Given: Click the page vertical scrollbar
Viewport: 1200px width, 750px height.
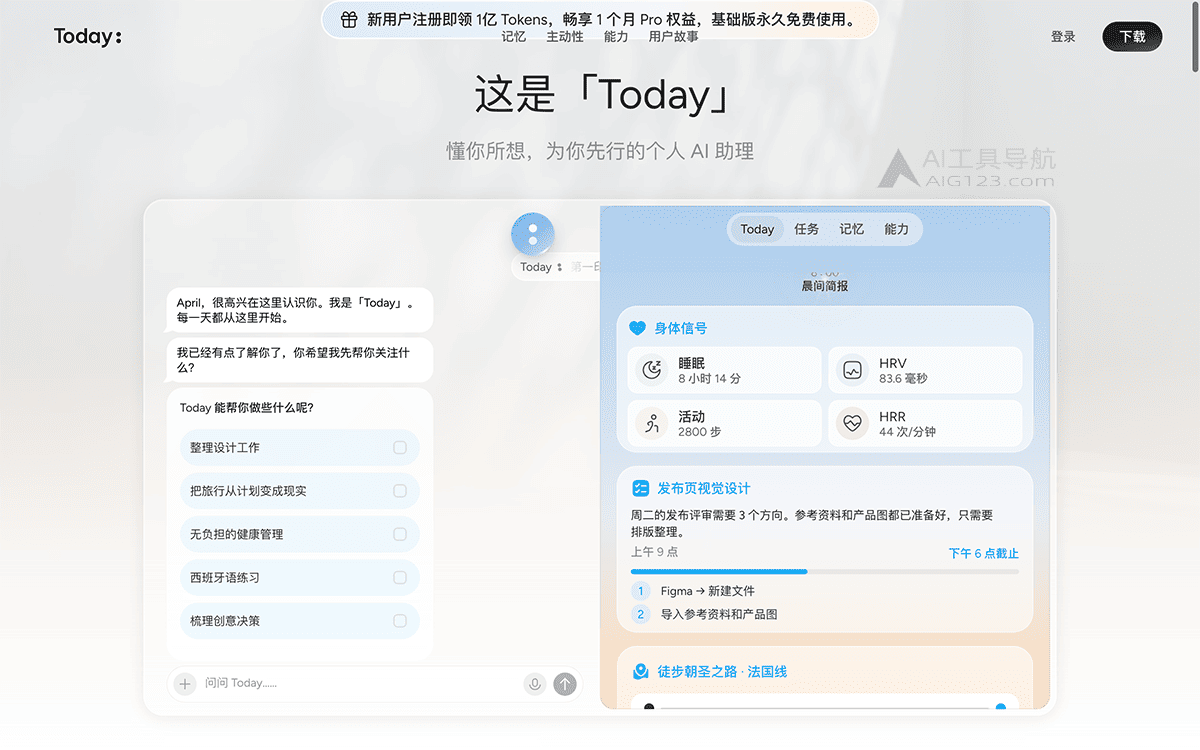Looking at the screenshot, I should [x=1194, y=37].
